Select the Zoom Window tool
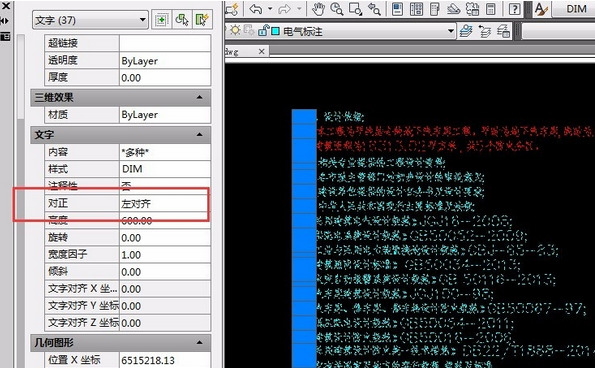 pos(356,9)
